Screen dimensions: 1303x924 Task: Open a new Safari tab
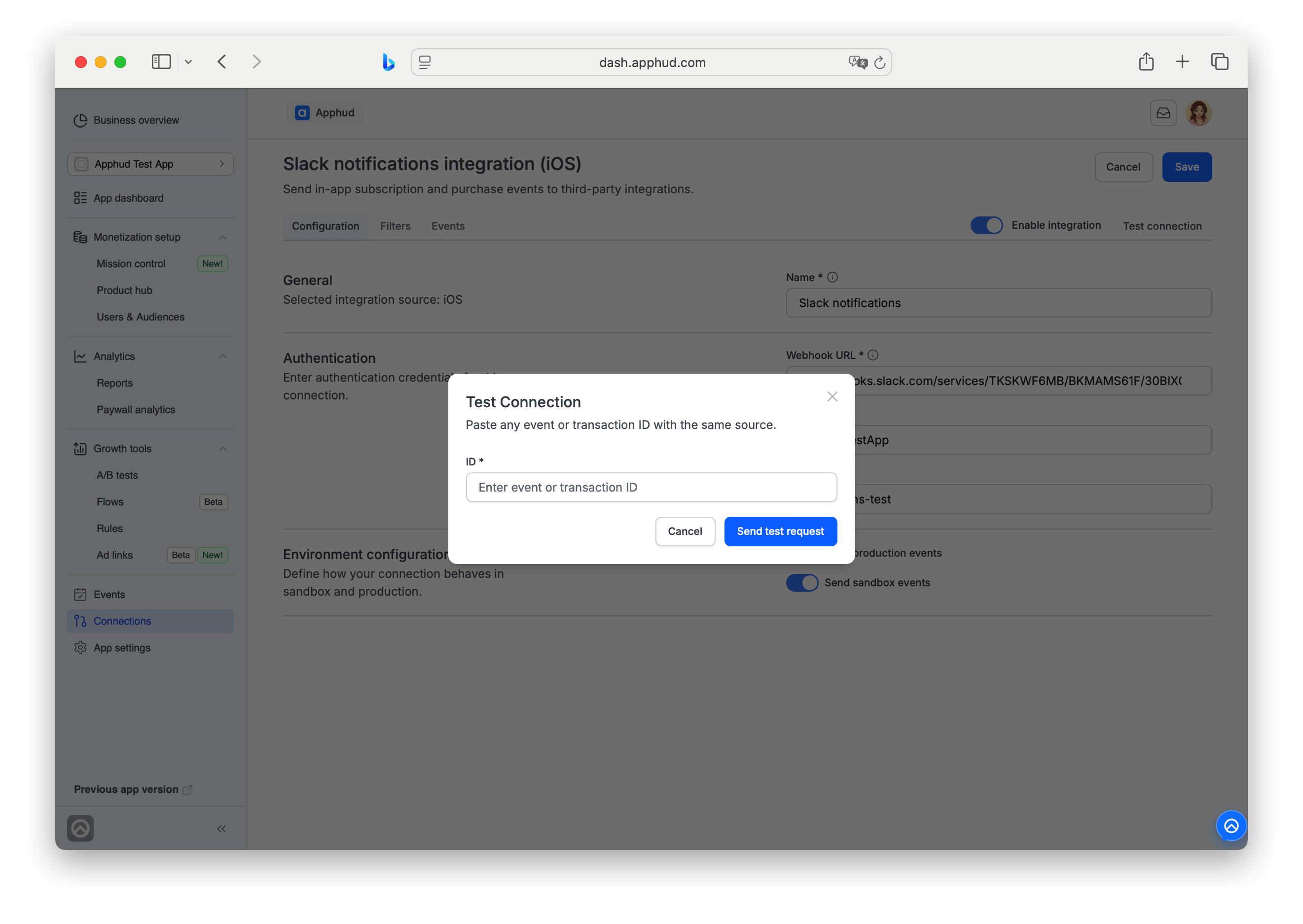(x=1182, y=62)
